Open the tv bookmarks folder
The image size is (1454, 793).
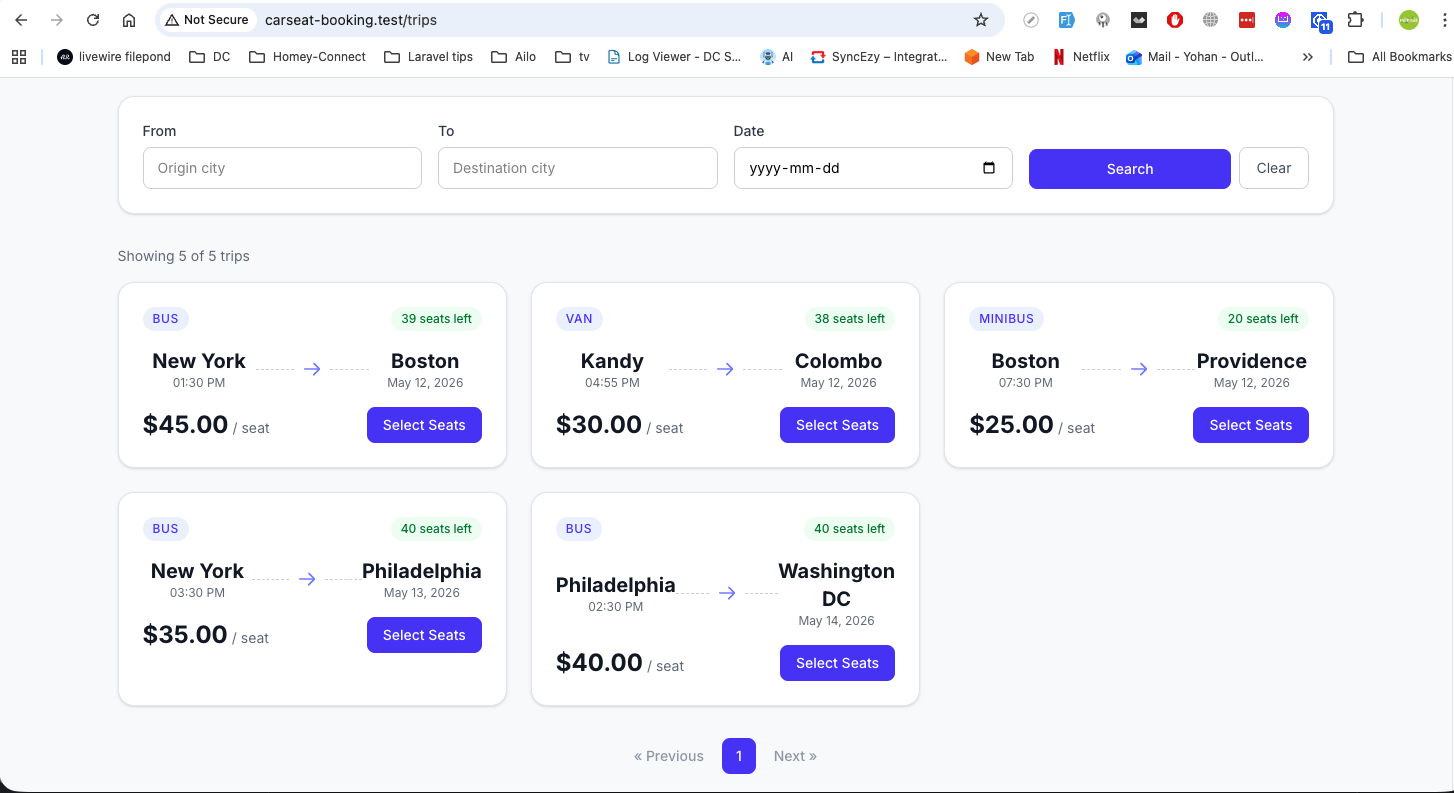click(573, 57)
